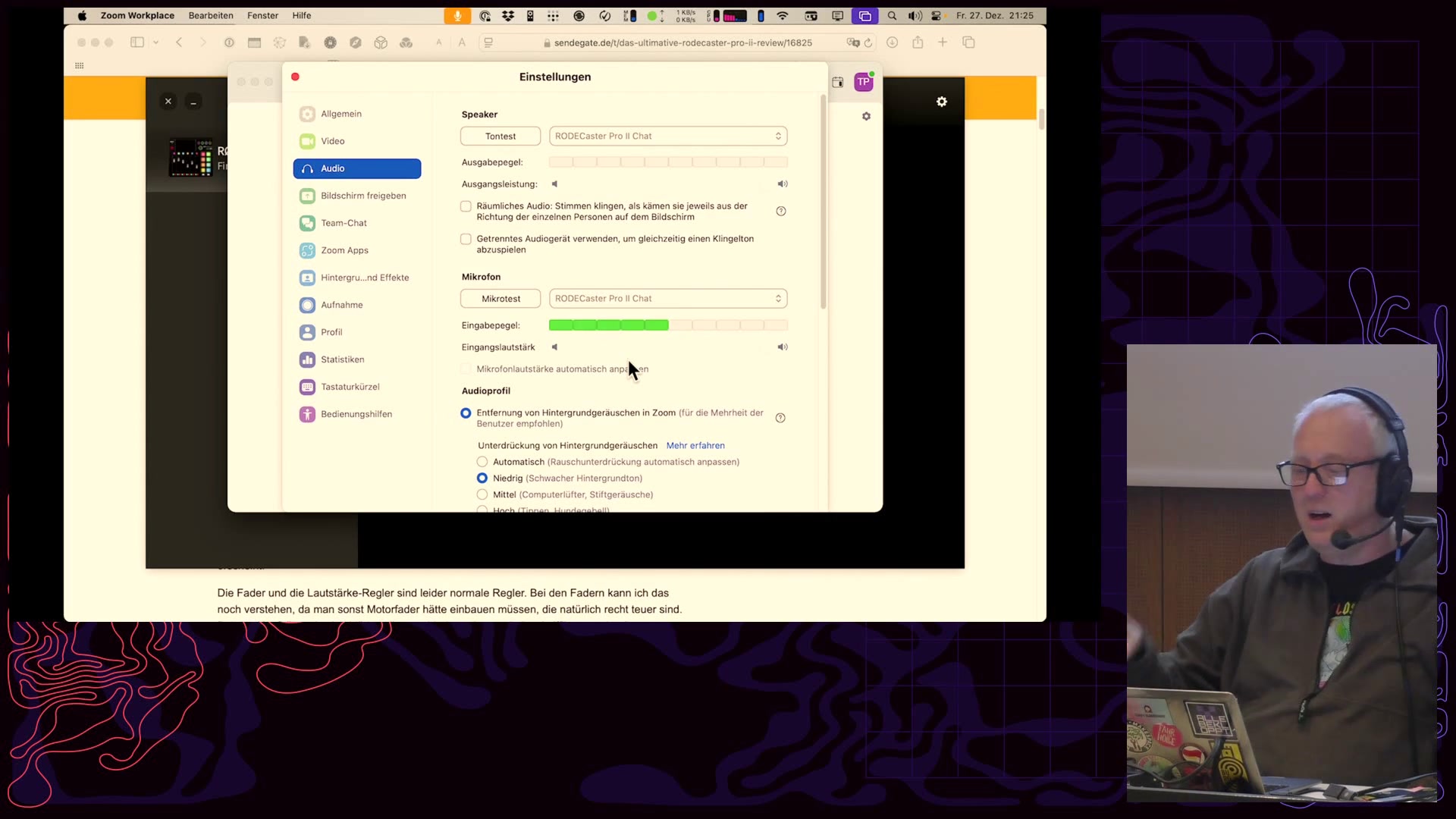Select Niedrig noise suppression option
1456x819 pixels.
pos(482,479)
